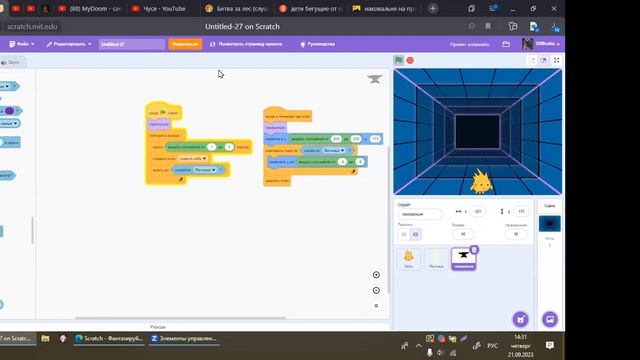
Task: Delete the selected anvil sprite
Action: tap(474, 249)
